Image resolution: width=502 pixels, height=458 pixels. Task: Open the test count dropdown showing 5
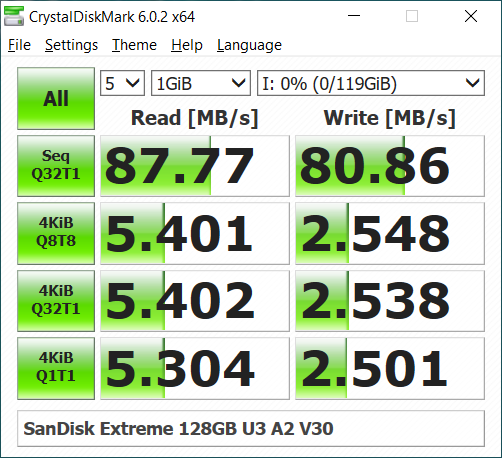(x=122, y=83)
